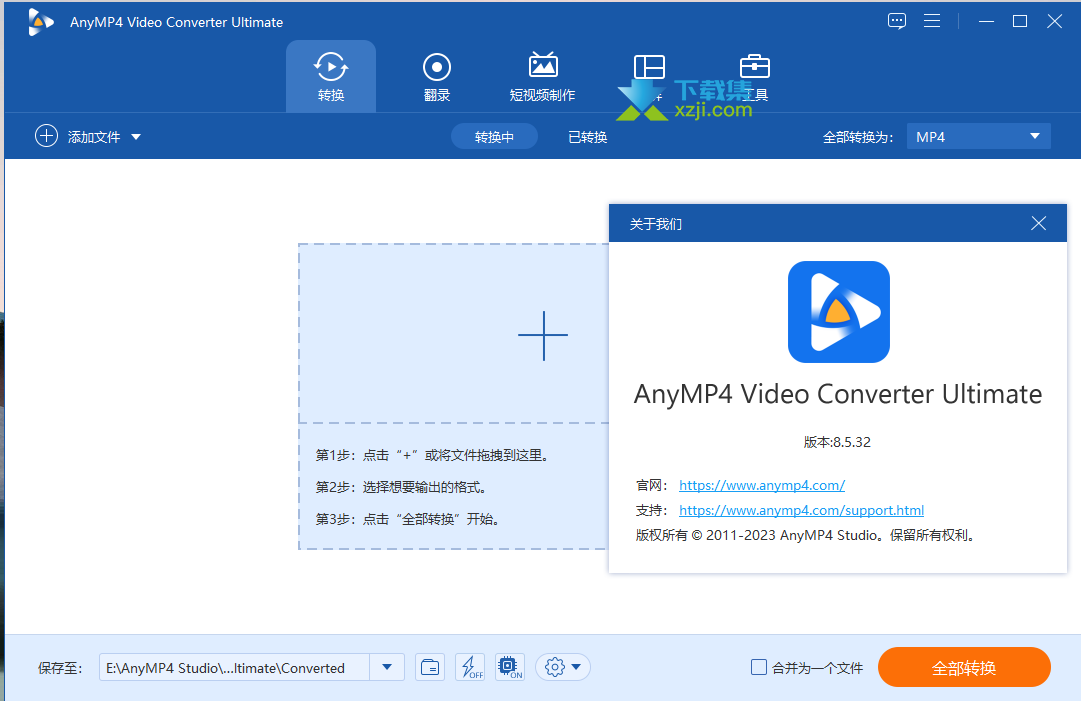Close the 关于我们 about dialog
The width and height of the screenshot is (1081, 701).
pos(1038,223)
